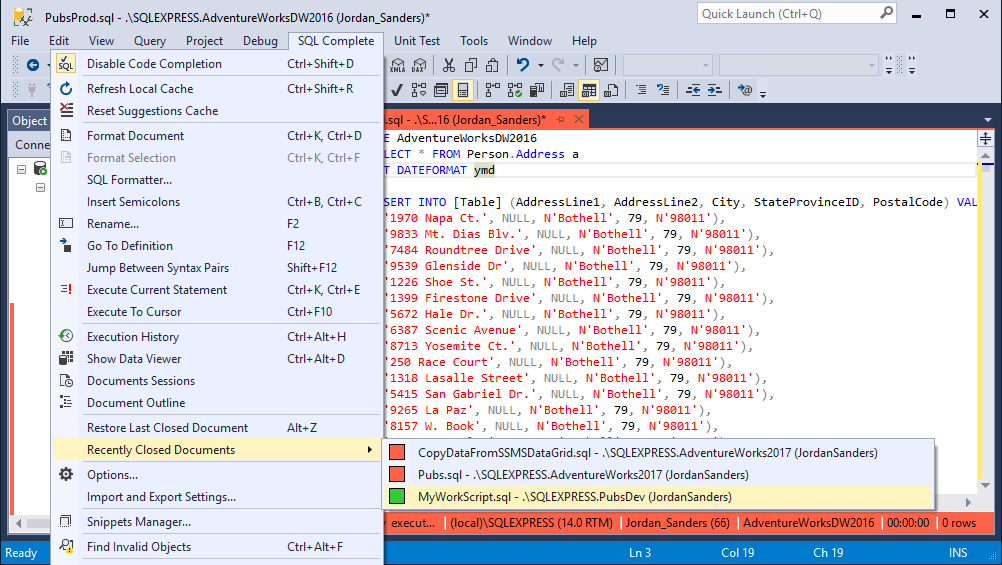Click the Uncomment Selected Lines icon
The width and height of the screenshot is (1002, 565).
pyautogui.click(x=663, y=90)
